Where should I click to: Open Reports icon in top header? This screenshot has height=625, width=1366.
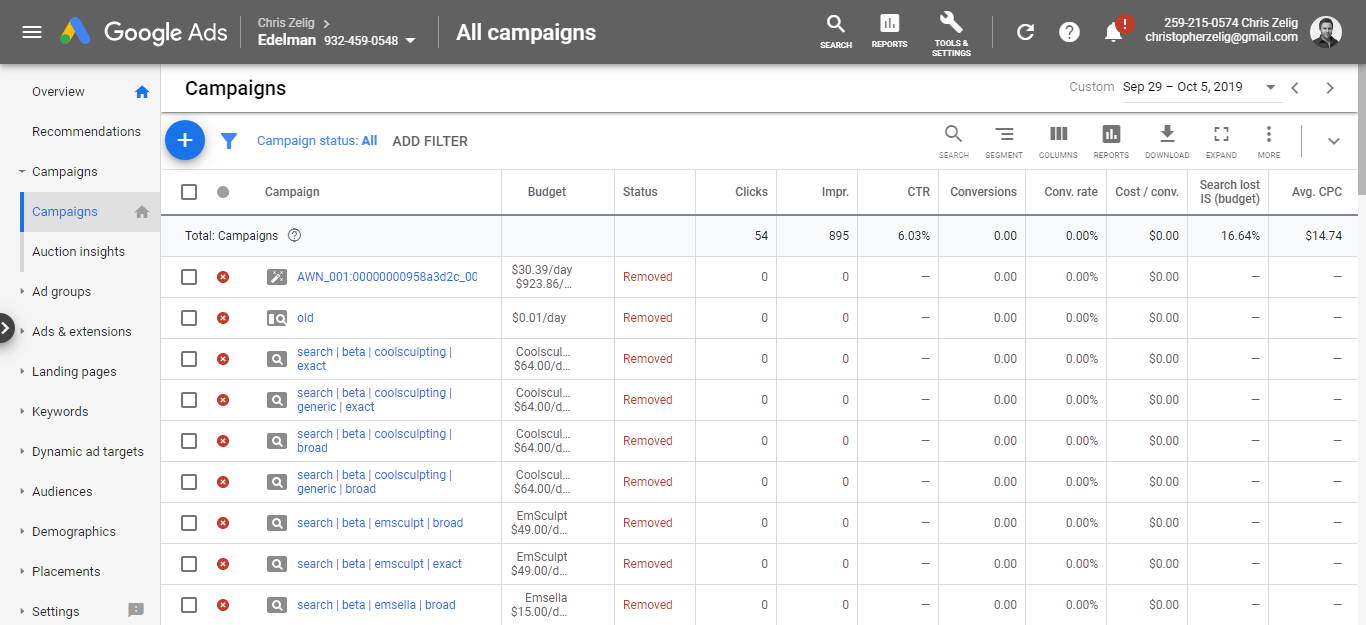[x=889, y=31]
